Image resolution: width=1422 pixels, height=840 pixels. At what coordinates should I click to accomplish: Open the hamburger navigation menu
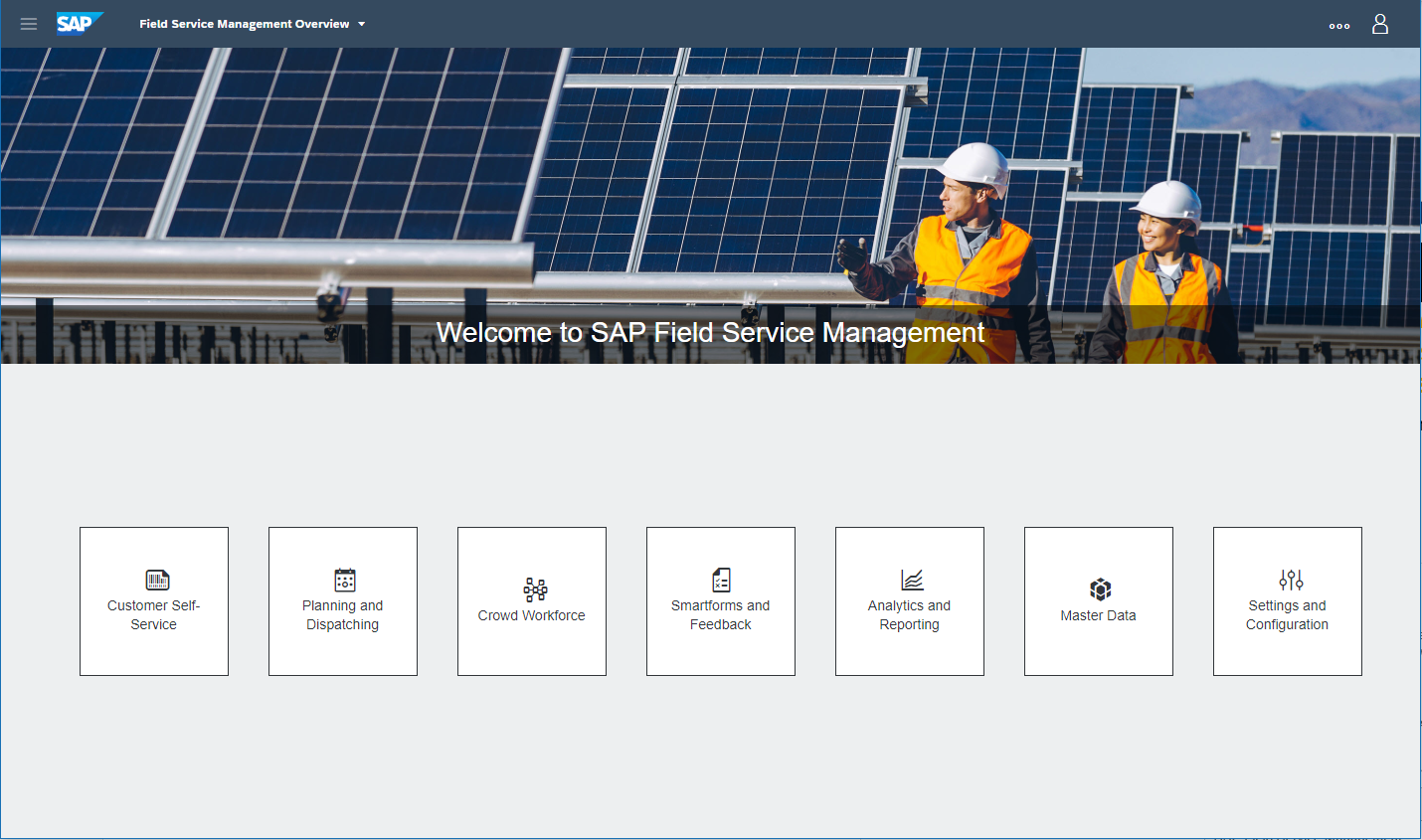(29, 24)
